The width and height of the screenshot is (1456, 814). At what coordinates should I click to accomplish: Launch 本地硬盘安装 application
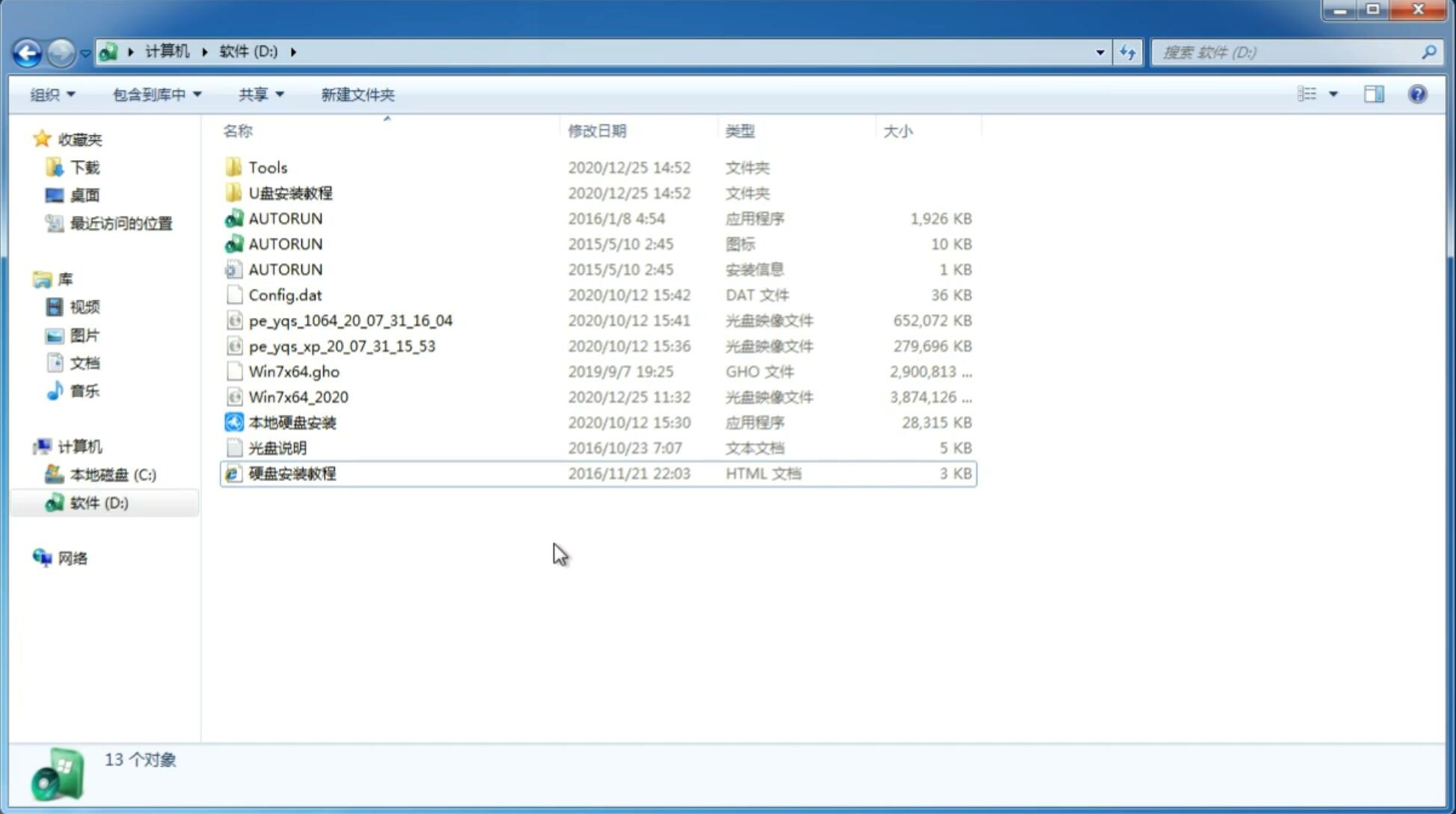291,422
